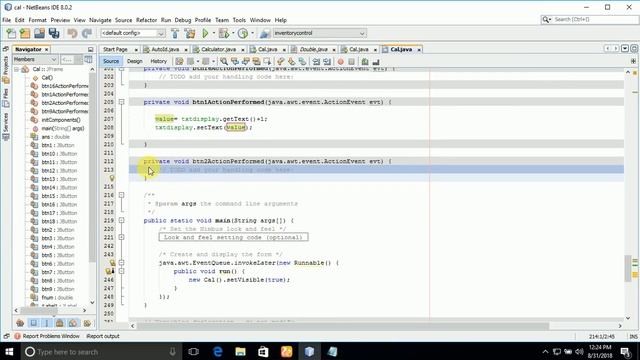Viewport: 640px width, 360px height.
Task: Click the Shift Line Right icon in editor toolbar
Action: coord(327,62)
